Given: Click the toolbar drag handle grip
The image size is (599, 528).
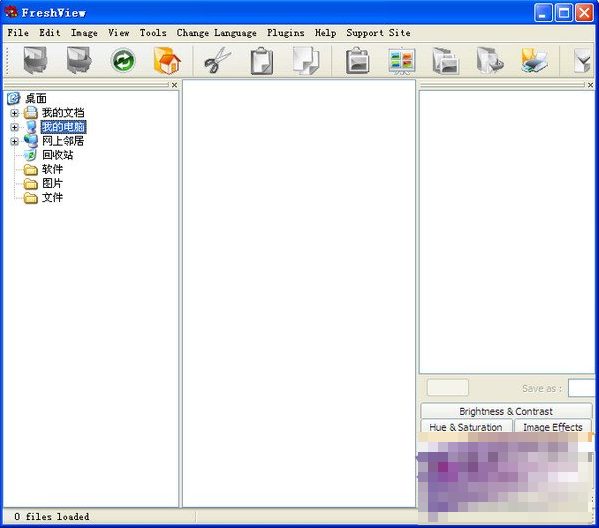Looking at the screenshot, I should (6, 60).
